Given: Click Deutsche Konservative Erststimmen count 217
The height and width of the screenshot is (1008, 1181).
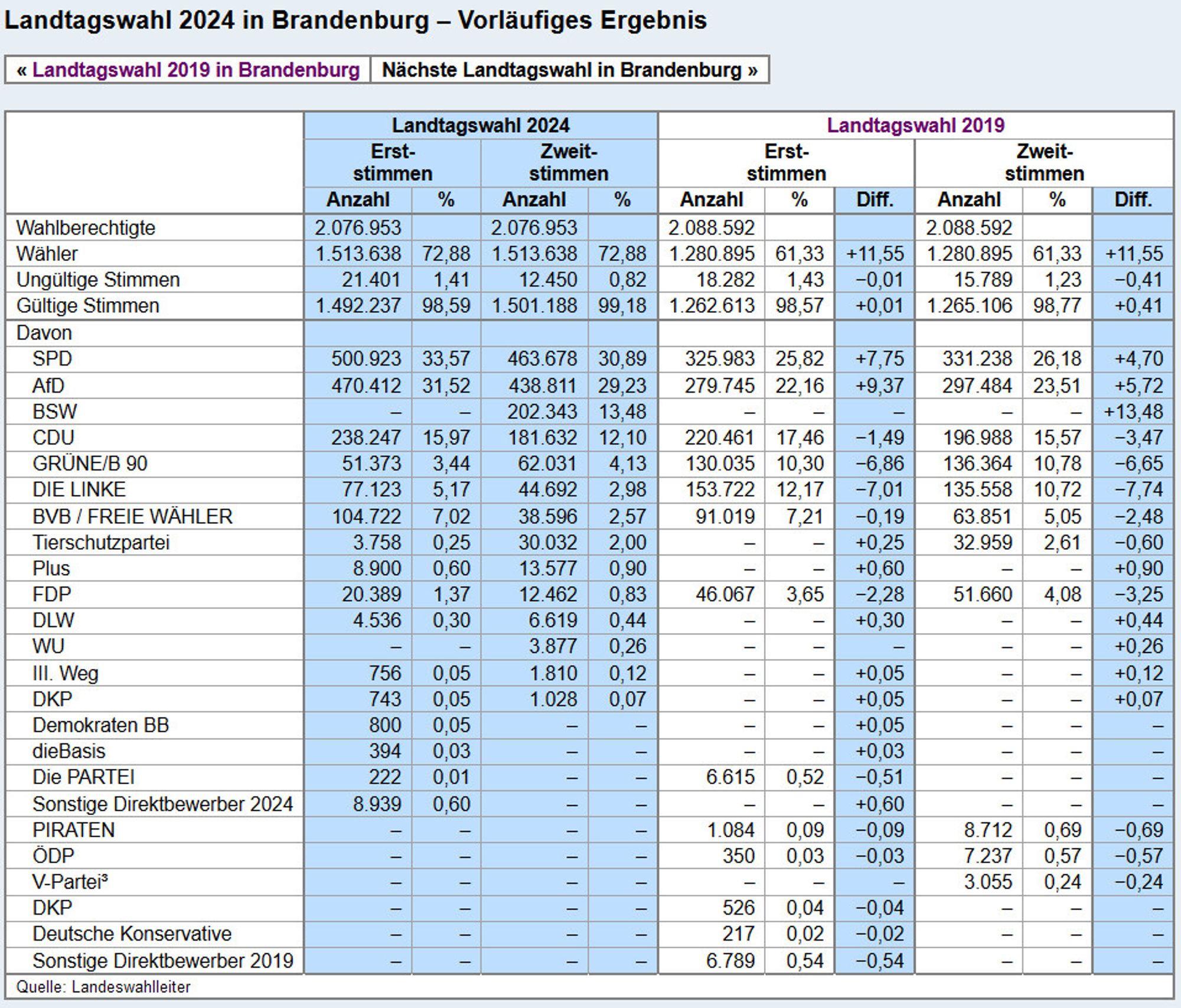Looking at the screenshot, I should (738, 934).
